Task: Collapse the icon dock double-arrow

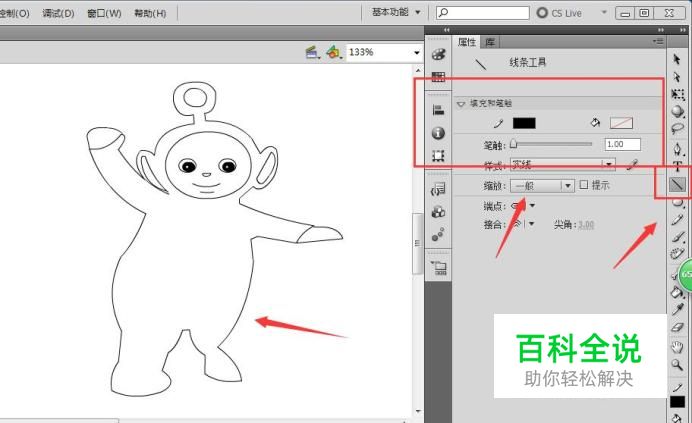Action: pyautogui.click(x=447, y=30)
